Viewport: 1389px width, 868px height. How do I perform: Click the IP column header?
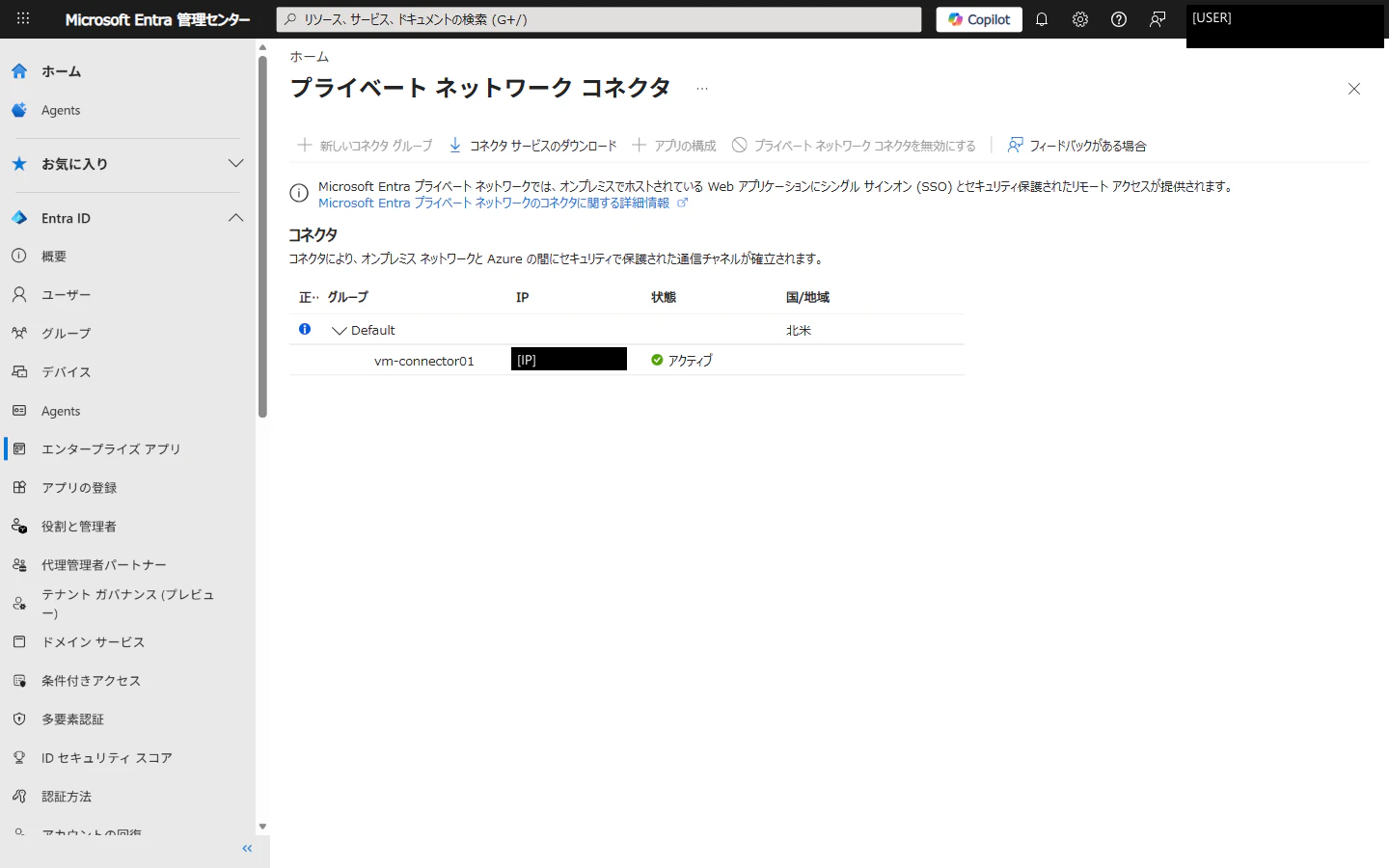click(523, 297)
